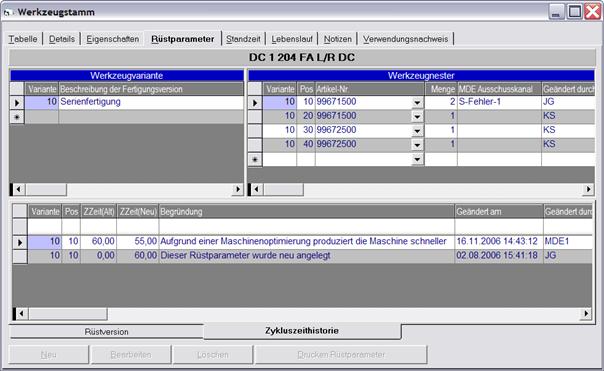
Task: Open Artikel-Nr. dropdown for position 30
Action: click(417, 131)
